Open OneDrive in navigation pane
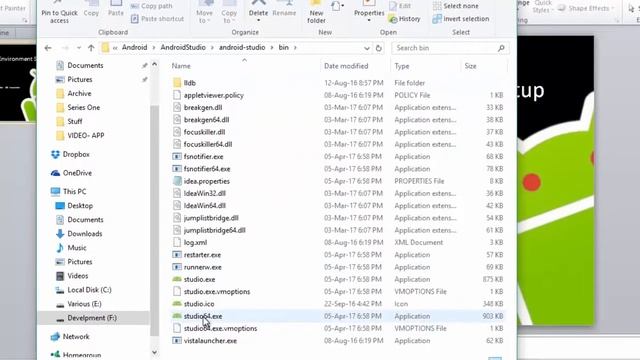The height and width of the screenshot is (360, 640). (77, 173)
